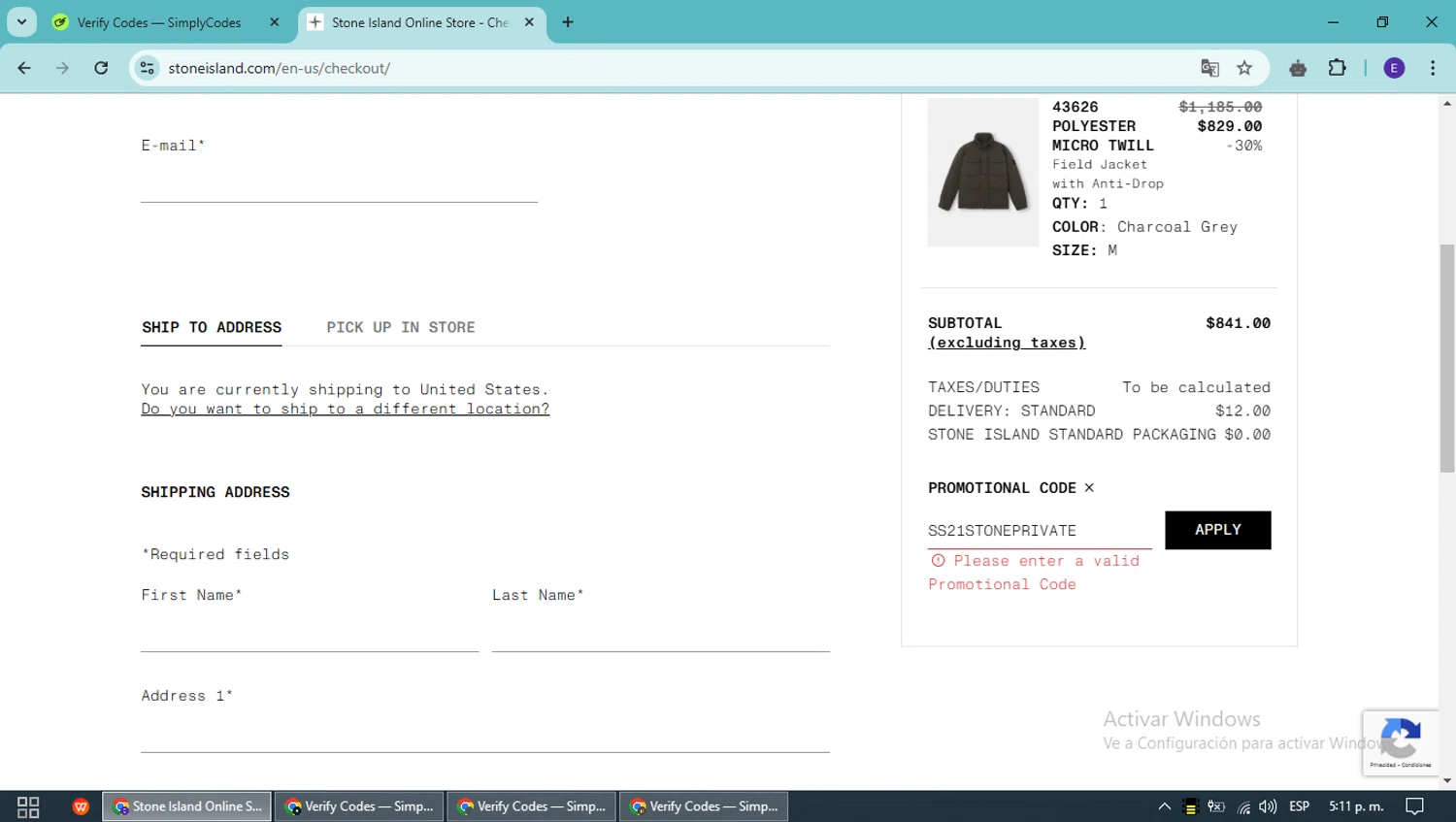
Task: Collapse promotional code with the X icon
Action: (x=1089, y=488)
